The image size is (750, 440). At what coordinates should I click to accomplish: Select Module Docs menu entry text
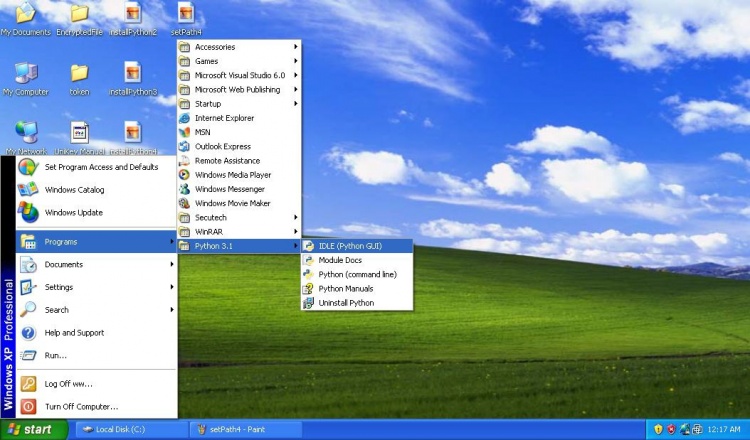pyautogui.click(x=340, y=260)
